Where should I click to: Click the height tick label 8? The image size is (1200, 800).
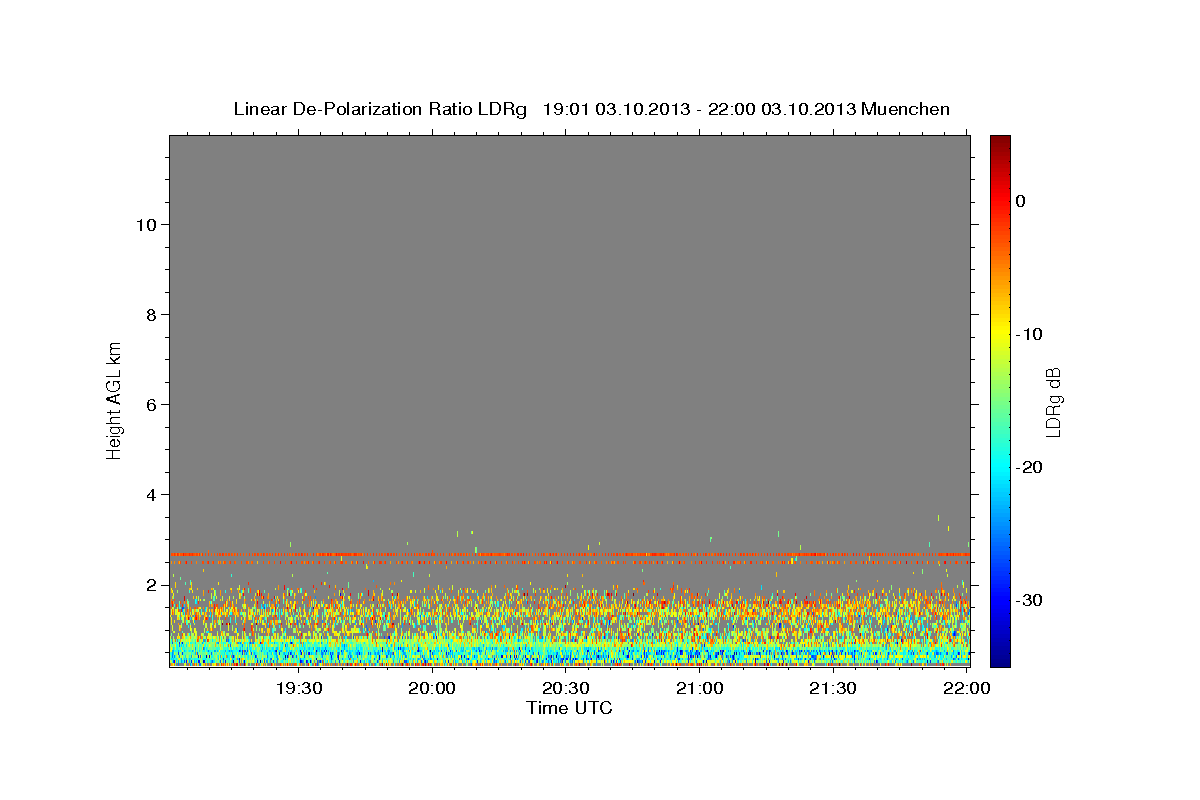pyautogui.click(x=151, y=315)
